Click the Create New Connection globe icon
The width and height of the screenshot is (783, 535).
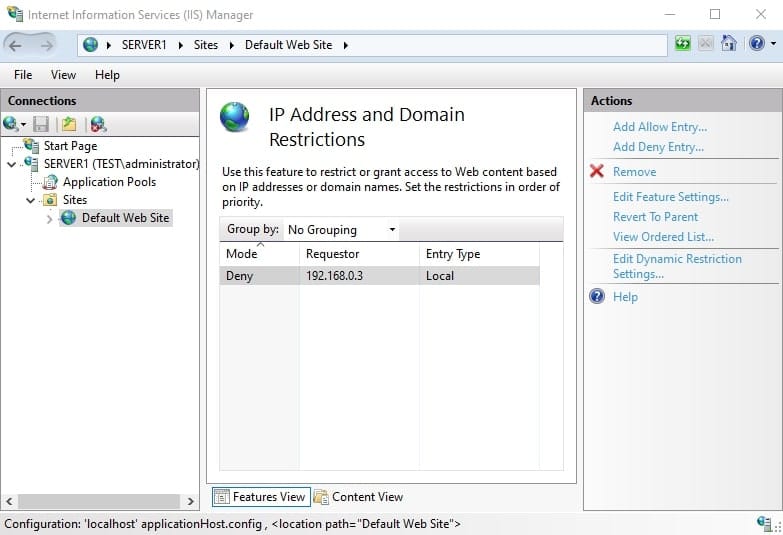click(x=10, y=123)
